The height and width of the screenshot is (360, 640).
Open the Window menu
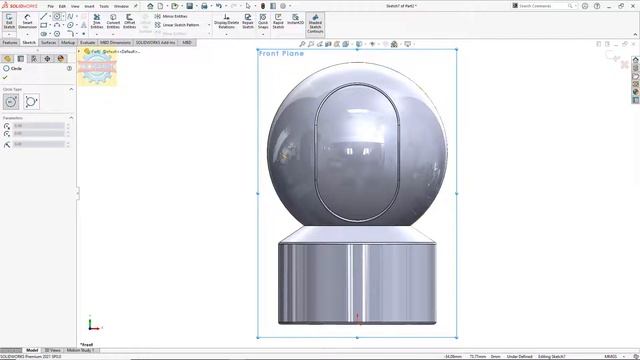(121, 6)
